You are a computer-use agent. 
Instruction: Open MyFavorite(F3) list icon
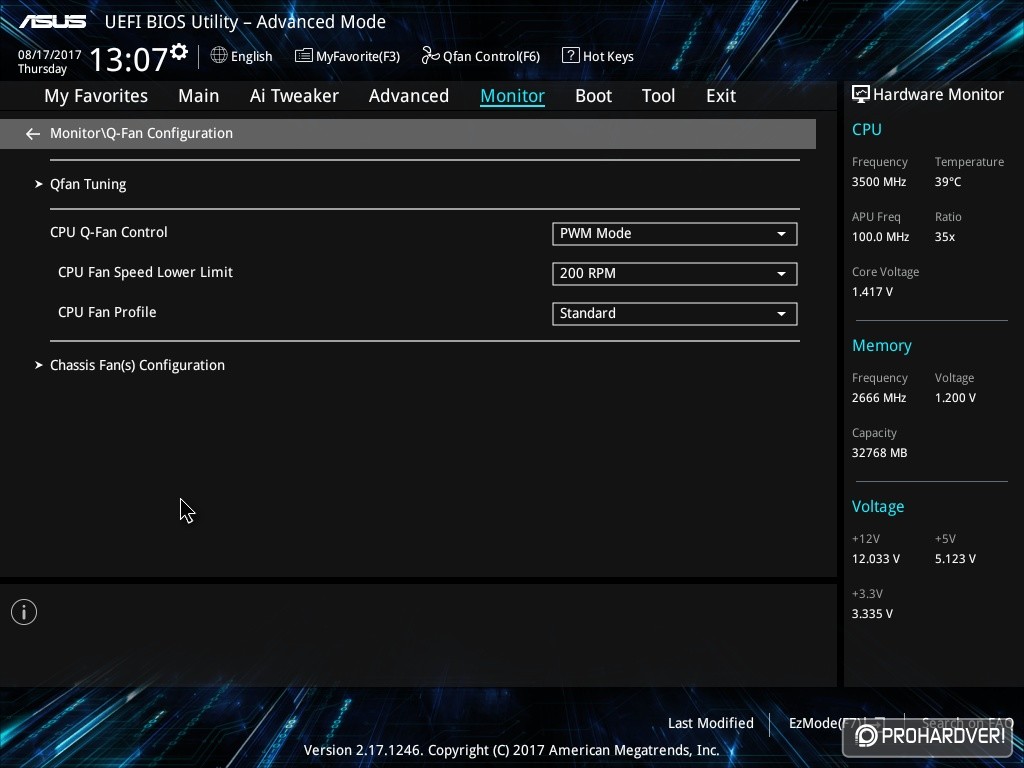coord(303,56)
